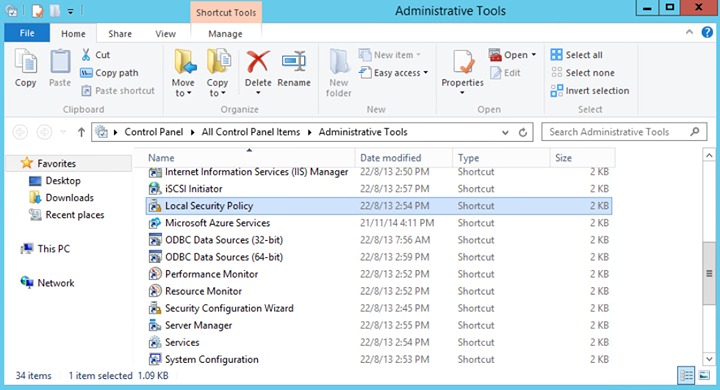Click the blue Help question mark icon
The image size is (720, 390).
coord(707,32)
